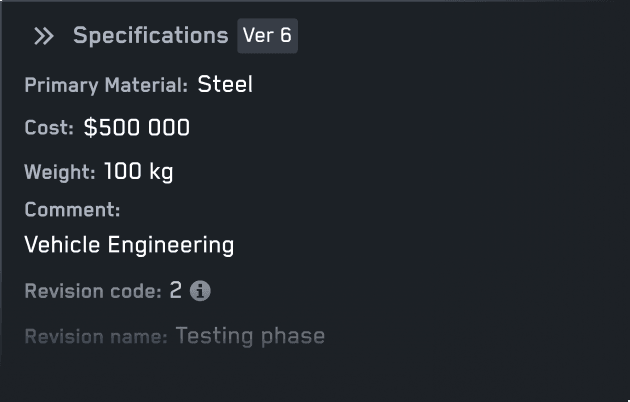Image resolution: width=630 pixels, height=402 pixels.
Task: Click the Specifications panel title
Action: click(151, 35)
